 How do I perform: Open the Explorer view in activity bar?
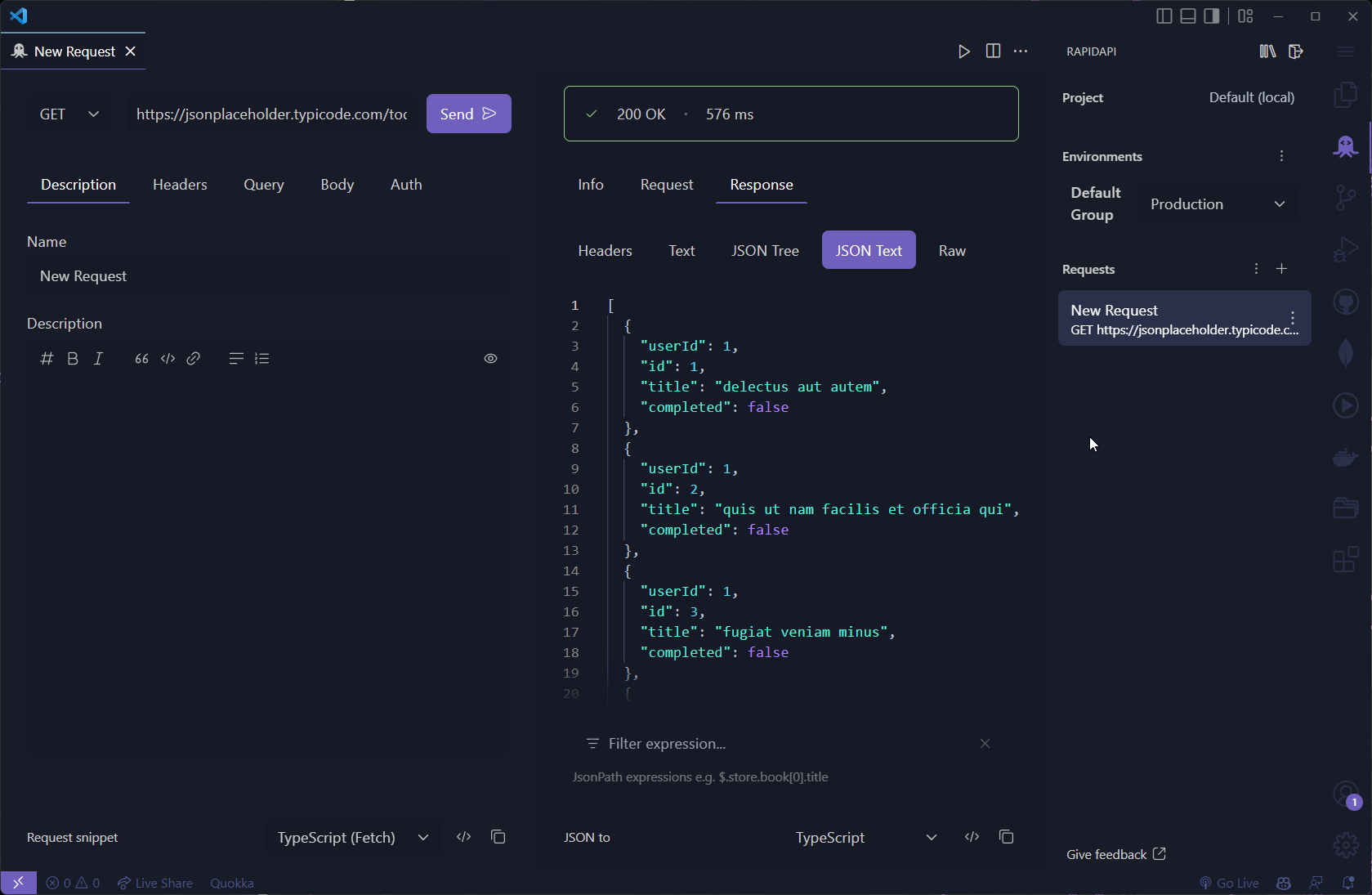coord(1346,95)
